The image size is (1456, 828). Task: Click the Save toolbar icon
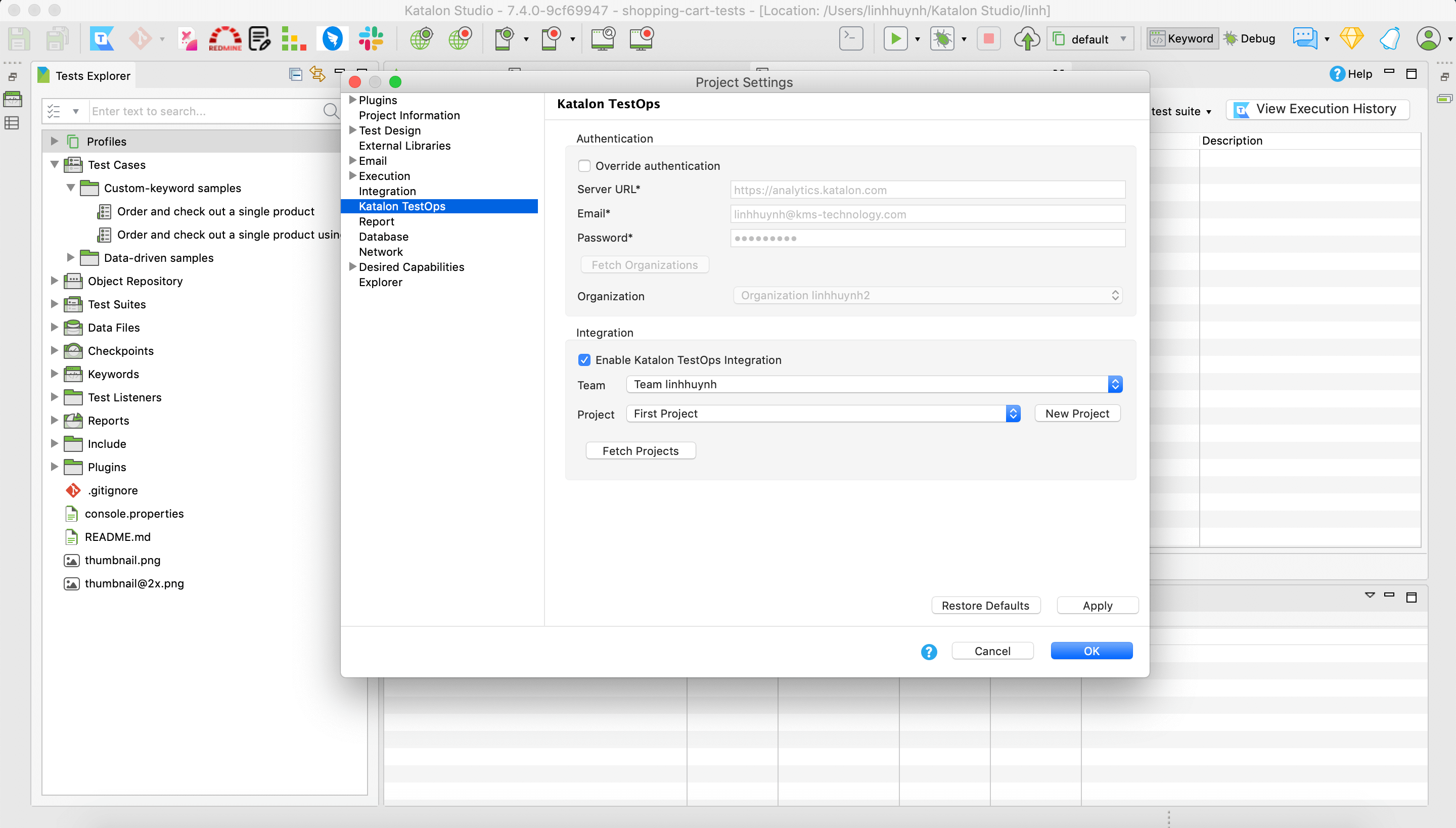[x=19, y=38]
